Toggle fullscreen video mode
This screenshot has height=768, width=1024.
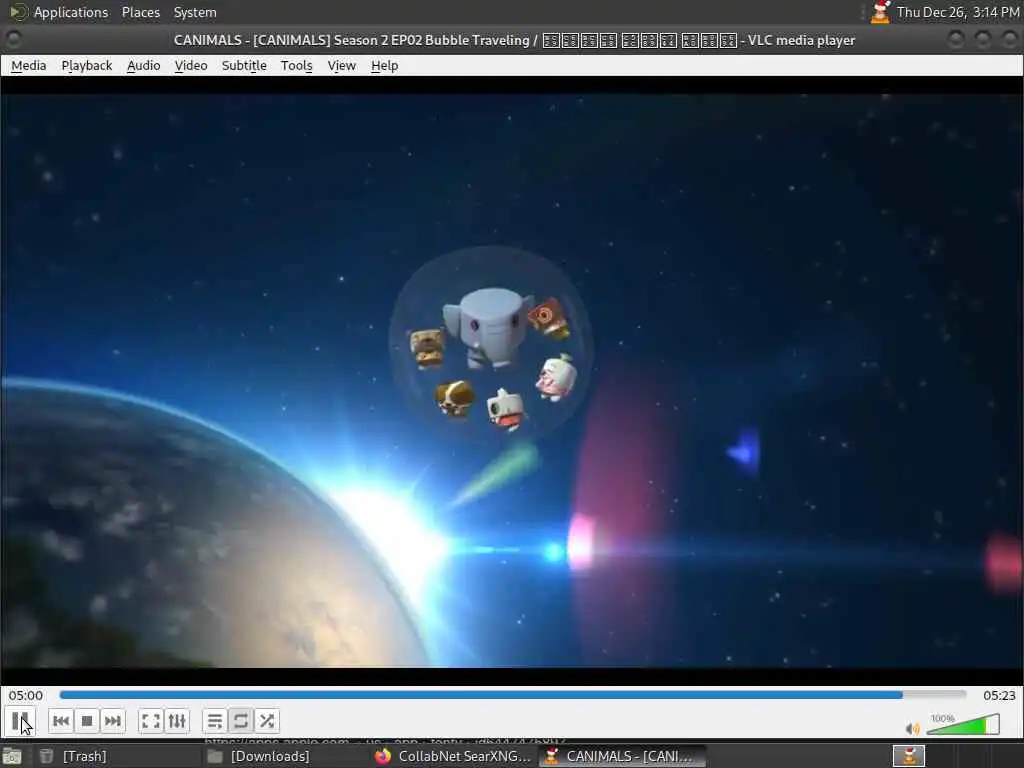tap(151, 721)
